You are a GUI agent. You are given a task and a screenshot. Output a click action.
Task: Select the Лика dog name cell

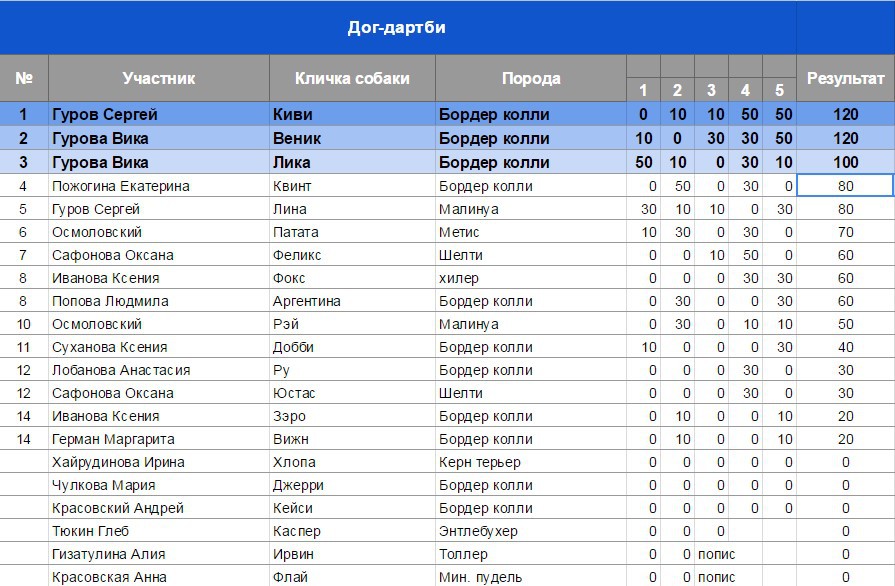pos(352,162)
